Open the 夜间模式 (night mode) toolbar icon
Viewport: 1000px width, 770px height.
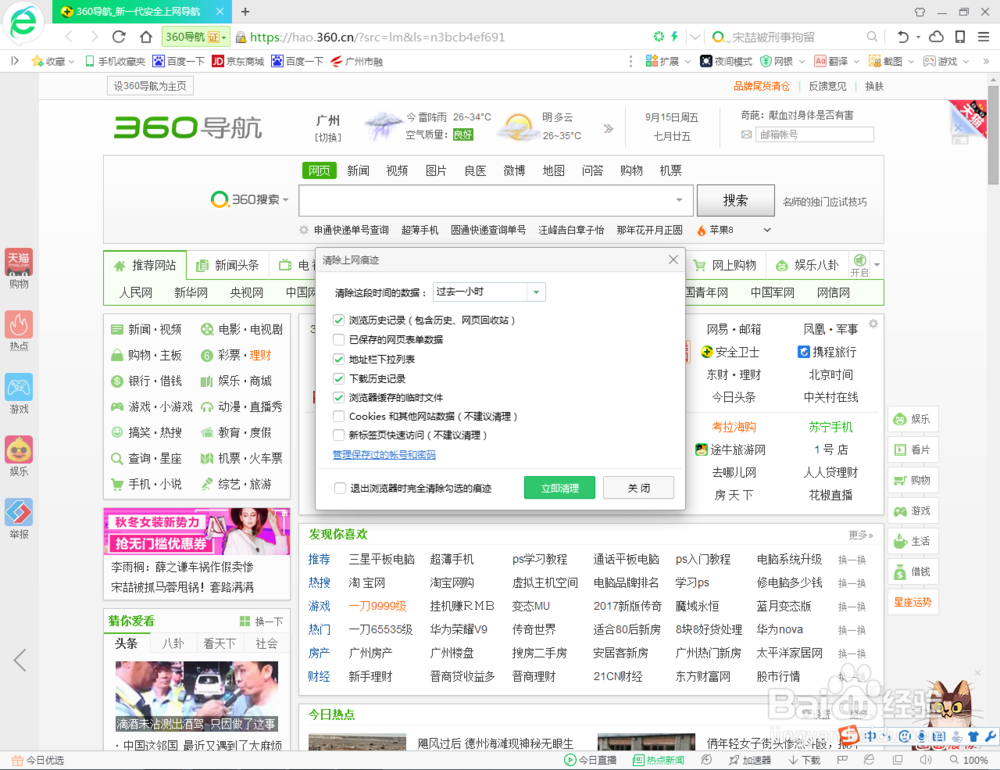(706, 61)
